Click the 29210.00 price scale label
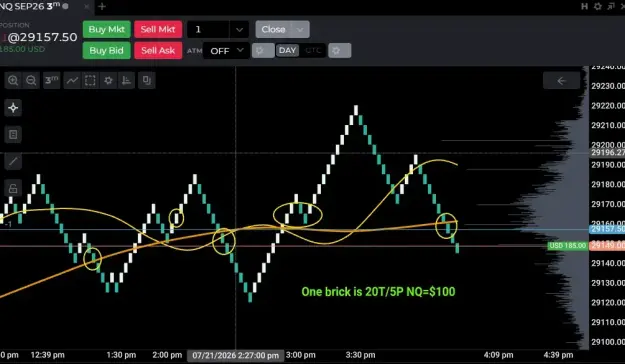625x364 pixels. [x=608, y=125]
